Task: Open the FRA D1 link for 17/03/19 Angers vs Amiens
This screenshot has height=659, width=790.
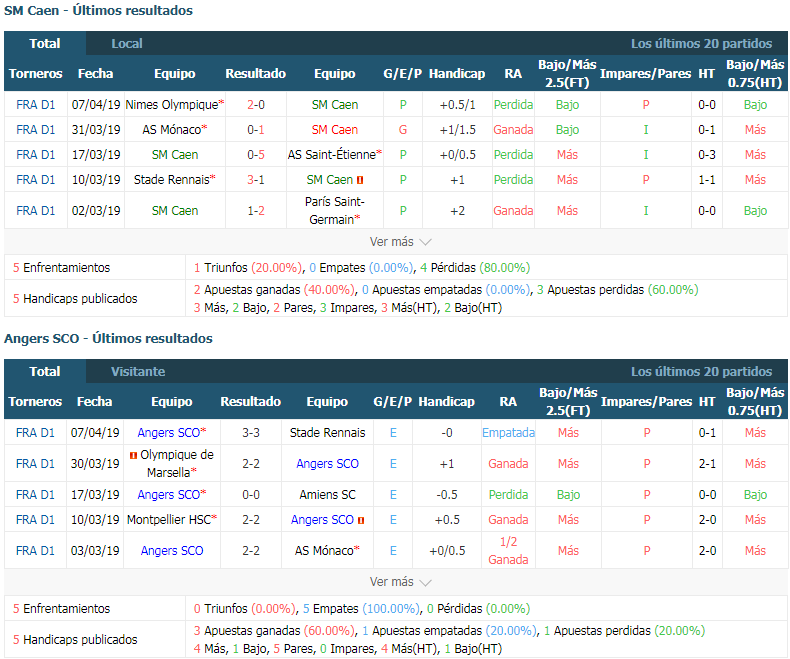Action: 35,495
